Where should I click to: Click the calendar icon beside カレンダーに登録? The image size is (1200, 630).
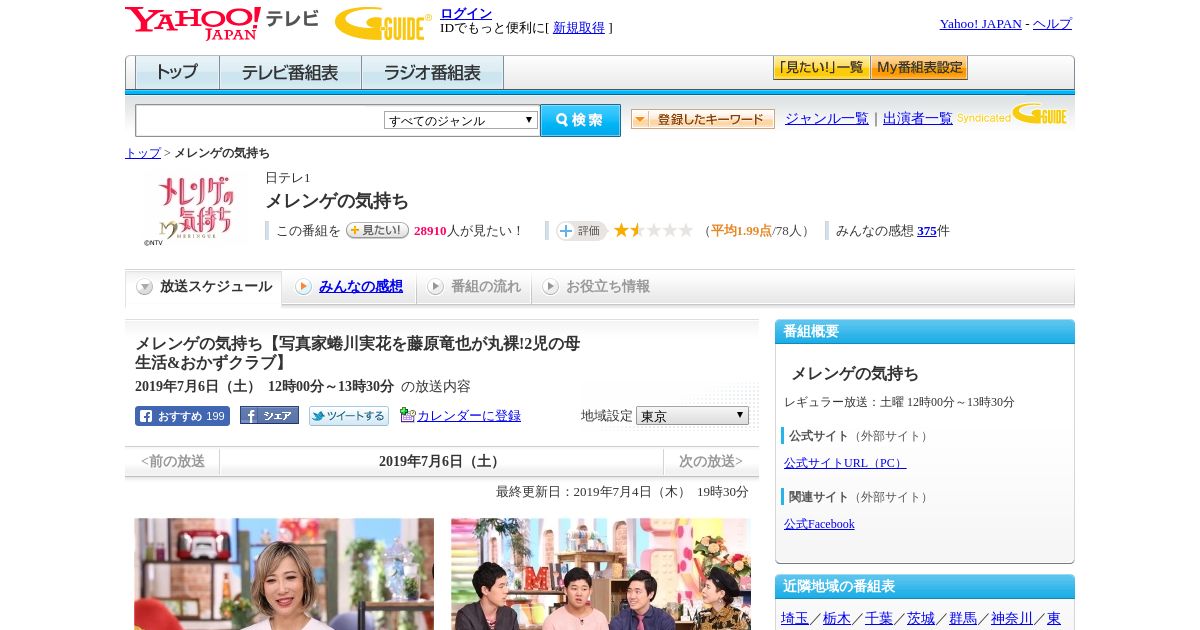pos(407,415)
